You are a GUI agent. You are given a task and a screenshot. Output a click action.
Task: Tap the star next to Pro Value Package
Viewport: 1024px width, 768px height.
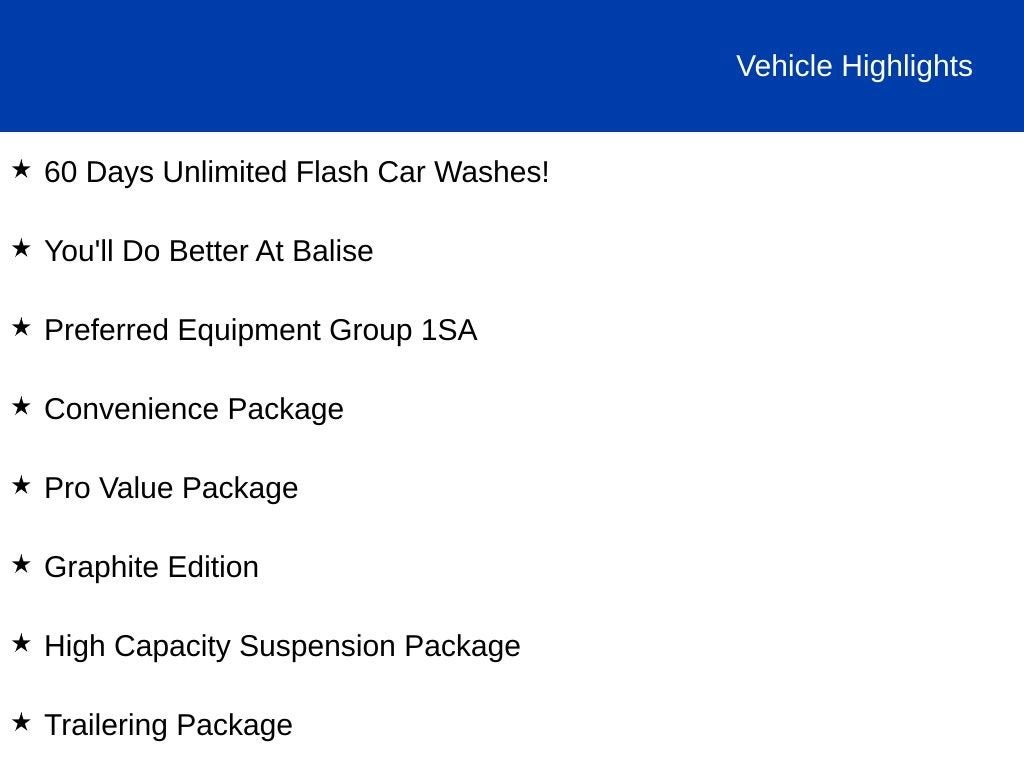(21, 486)
